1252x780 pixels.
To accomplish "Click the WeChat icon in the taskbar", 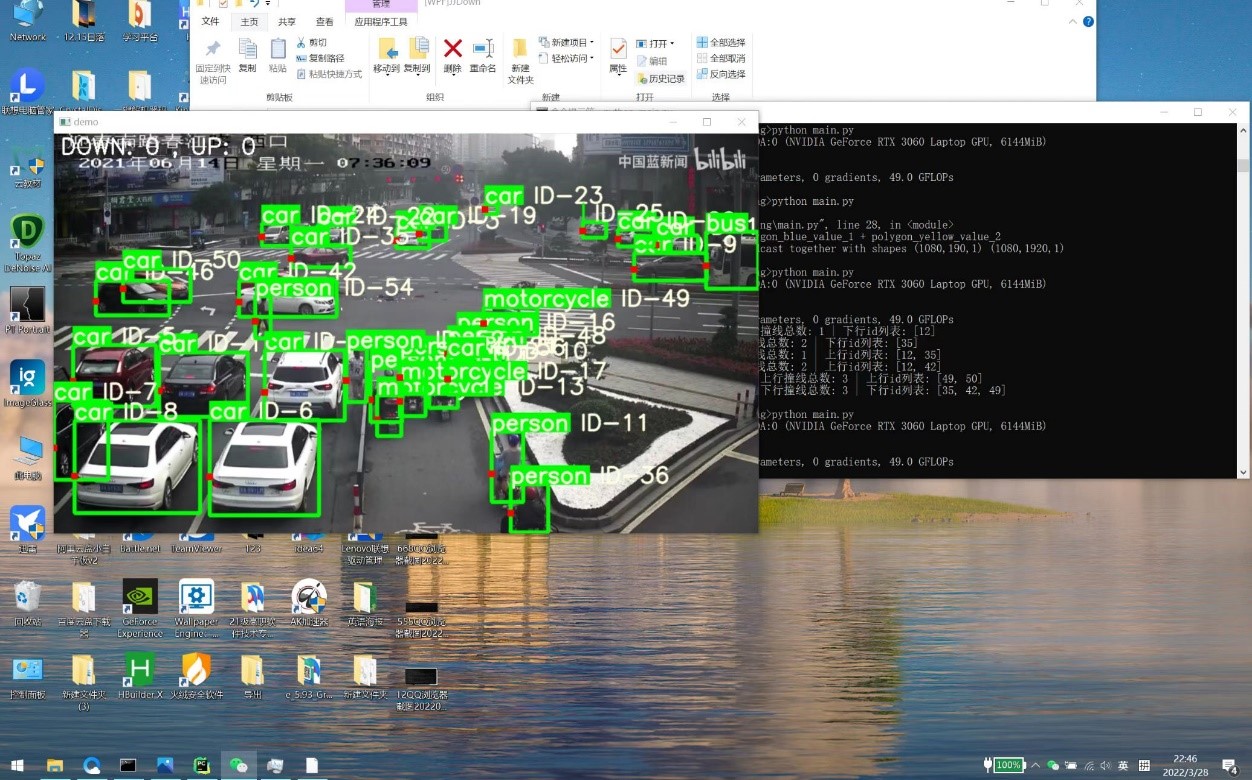I will pyautogui.click(x=238, y=765).
